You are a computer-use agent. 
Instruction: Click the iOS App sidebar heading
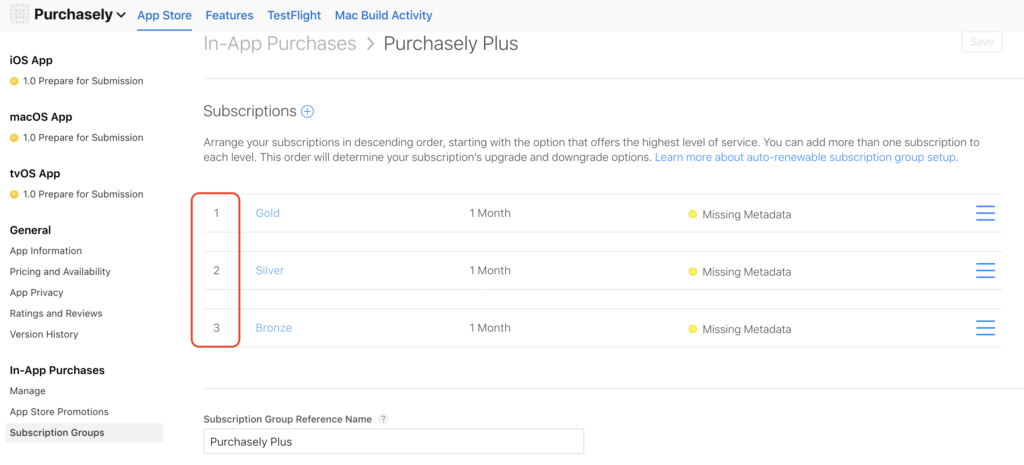(31, 60)
